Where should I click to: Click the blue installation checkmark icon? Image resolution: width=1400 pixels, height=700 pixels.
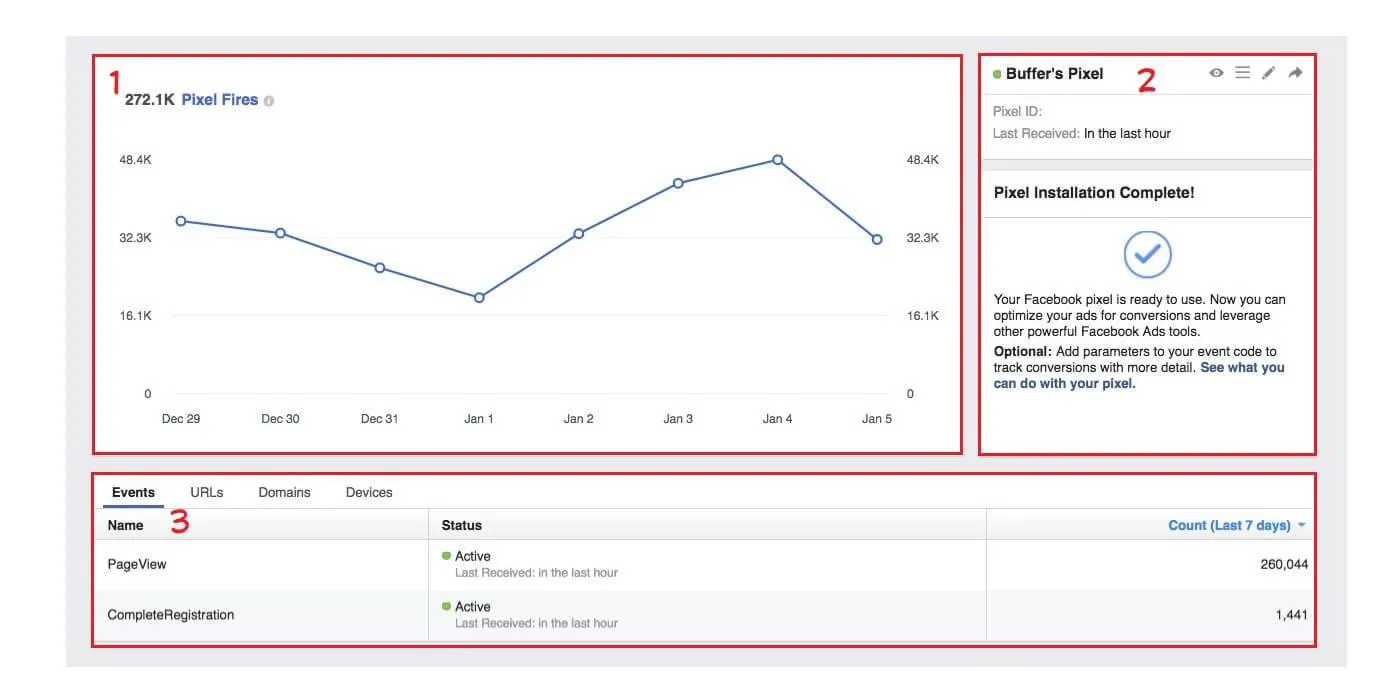coord(1148,255)
